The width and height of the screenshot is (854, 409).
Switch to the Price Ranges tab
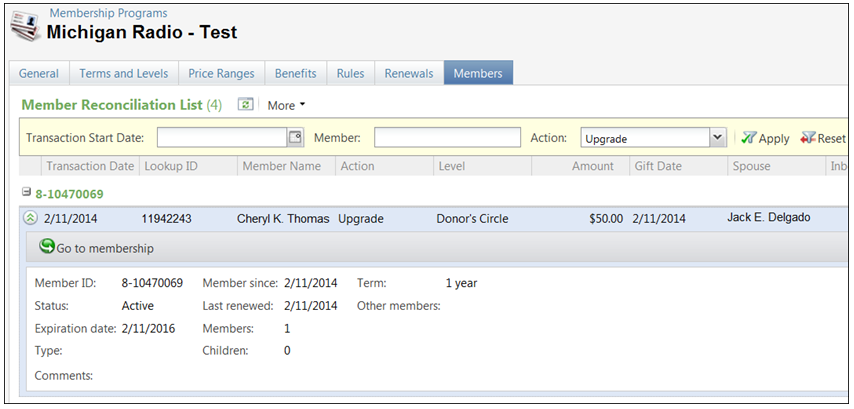pos(221,74)
